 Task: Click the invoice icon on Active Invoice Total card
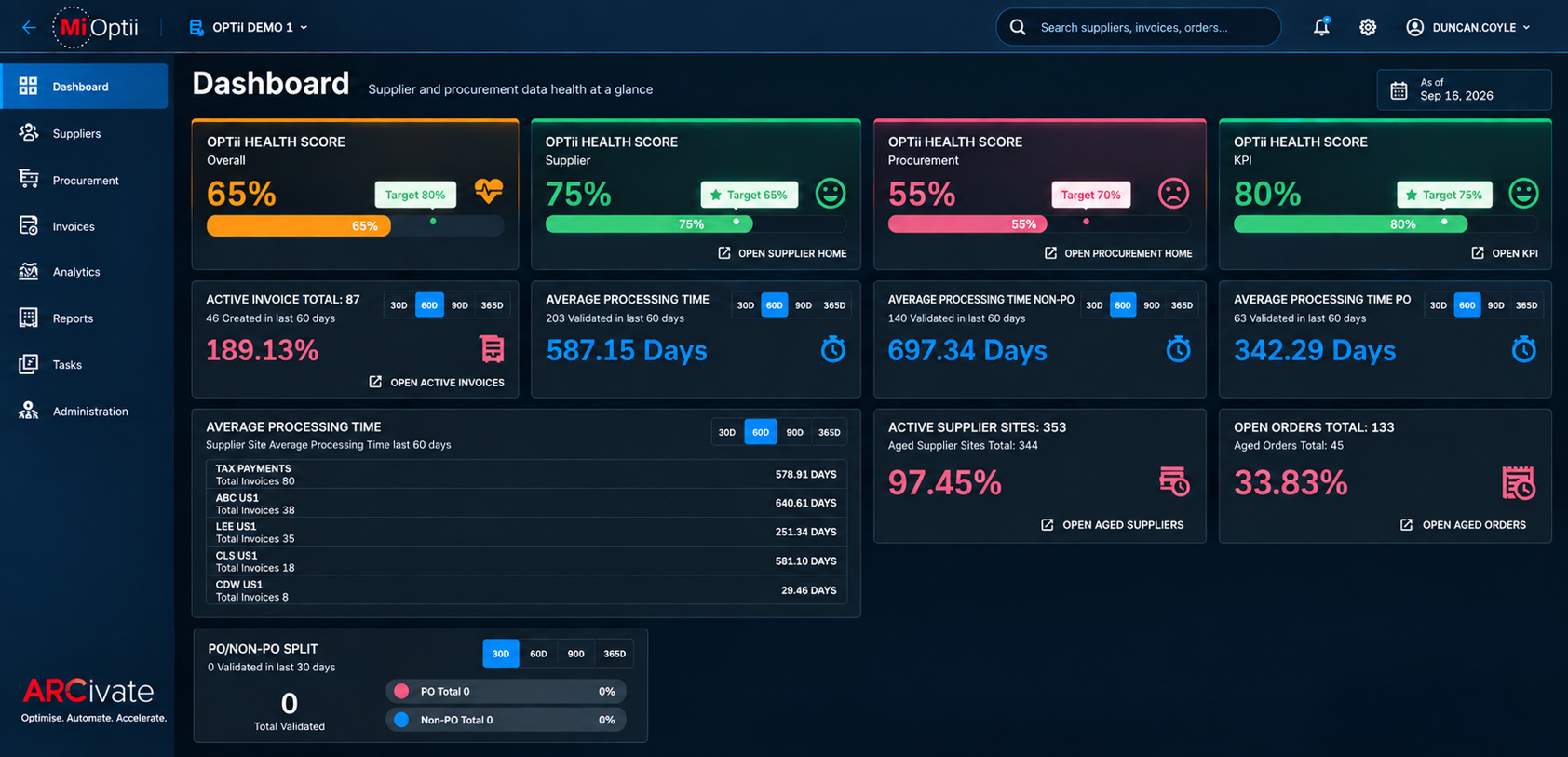point(493,349)
